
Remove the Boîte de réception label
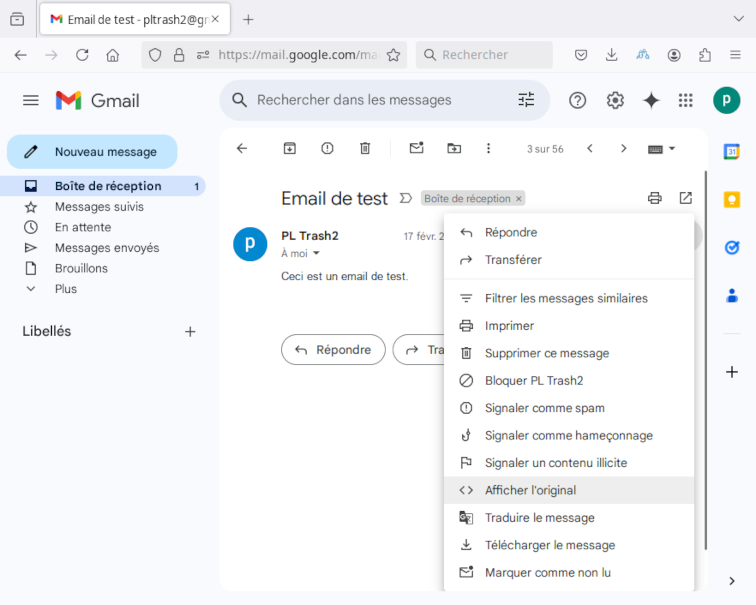point(518,199)
